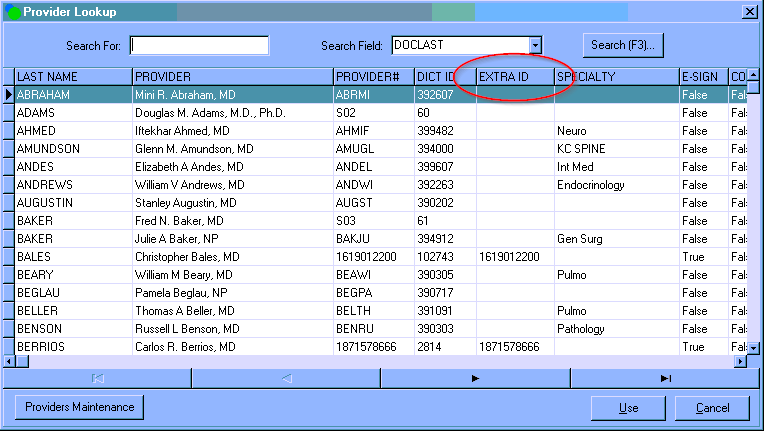Image resolution: width=764 pixels, height=431 pixels.
Task: Click the EXTRA ID column header
Action: coord(514,77)
